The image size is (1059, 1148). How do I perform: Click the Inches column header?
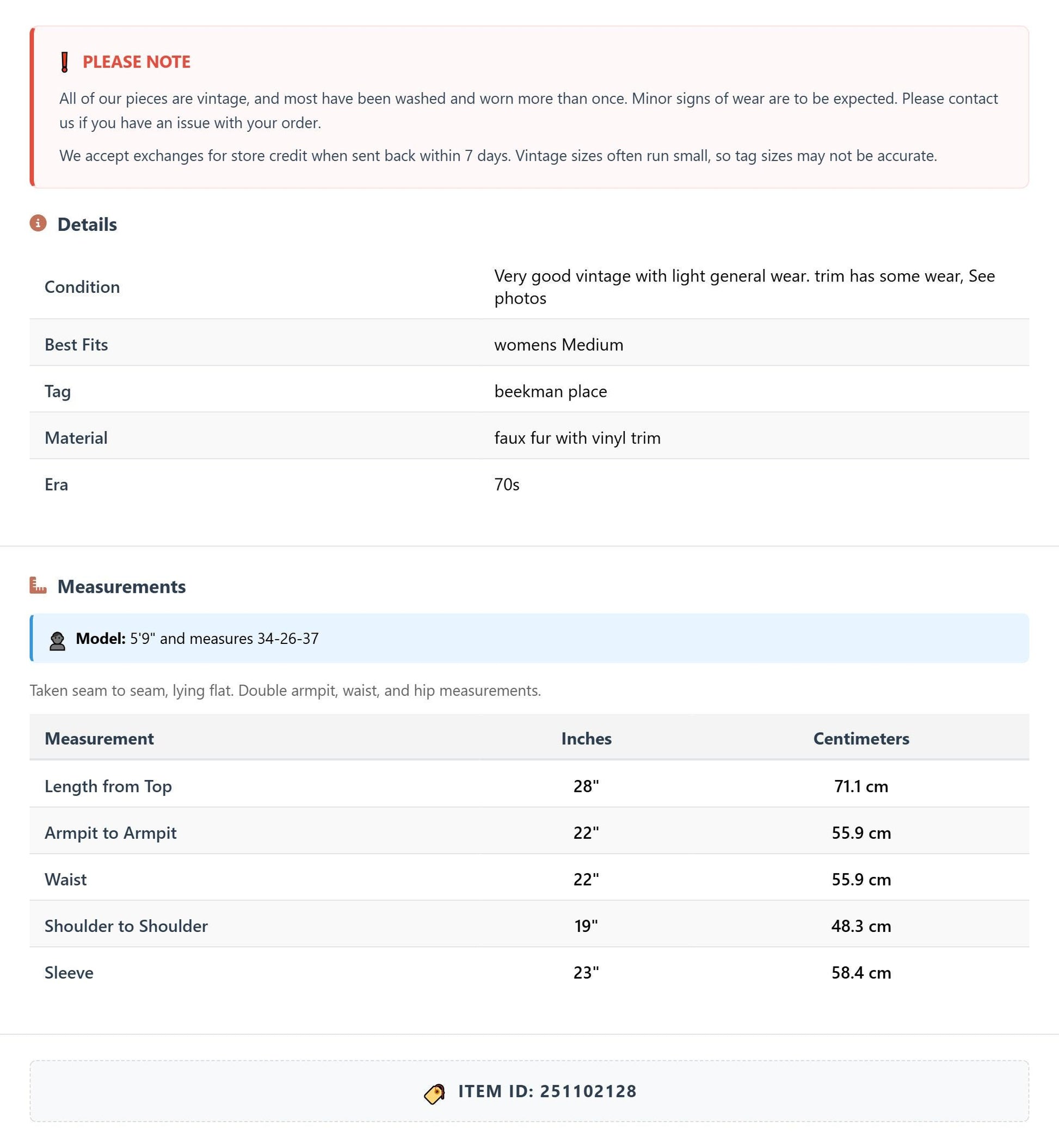(x=586, y=738)
